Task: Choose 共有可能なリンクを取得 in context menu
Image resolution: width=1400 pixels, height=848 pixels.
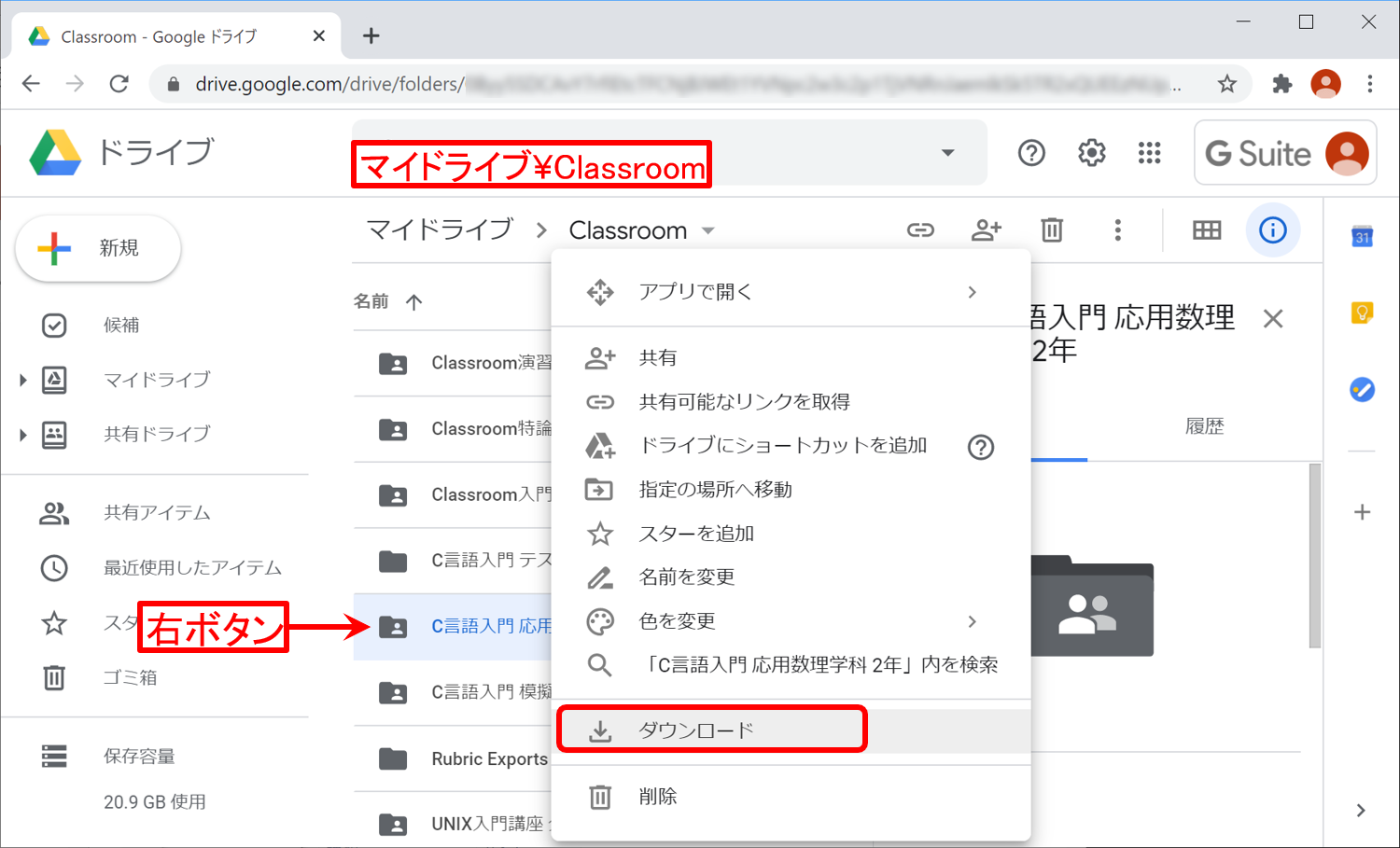Action: [x=791, y=402]
